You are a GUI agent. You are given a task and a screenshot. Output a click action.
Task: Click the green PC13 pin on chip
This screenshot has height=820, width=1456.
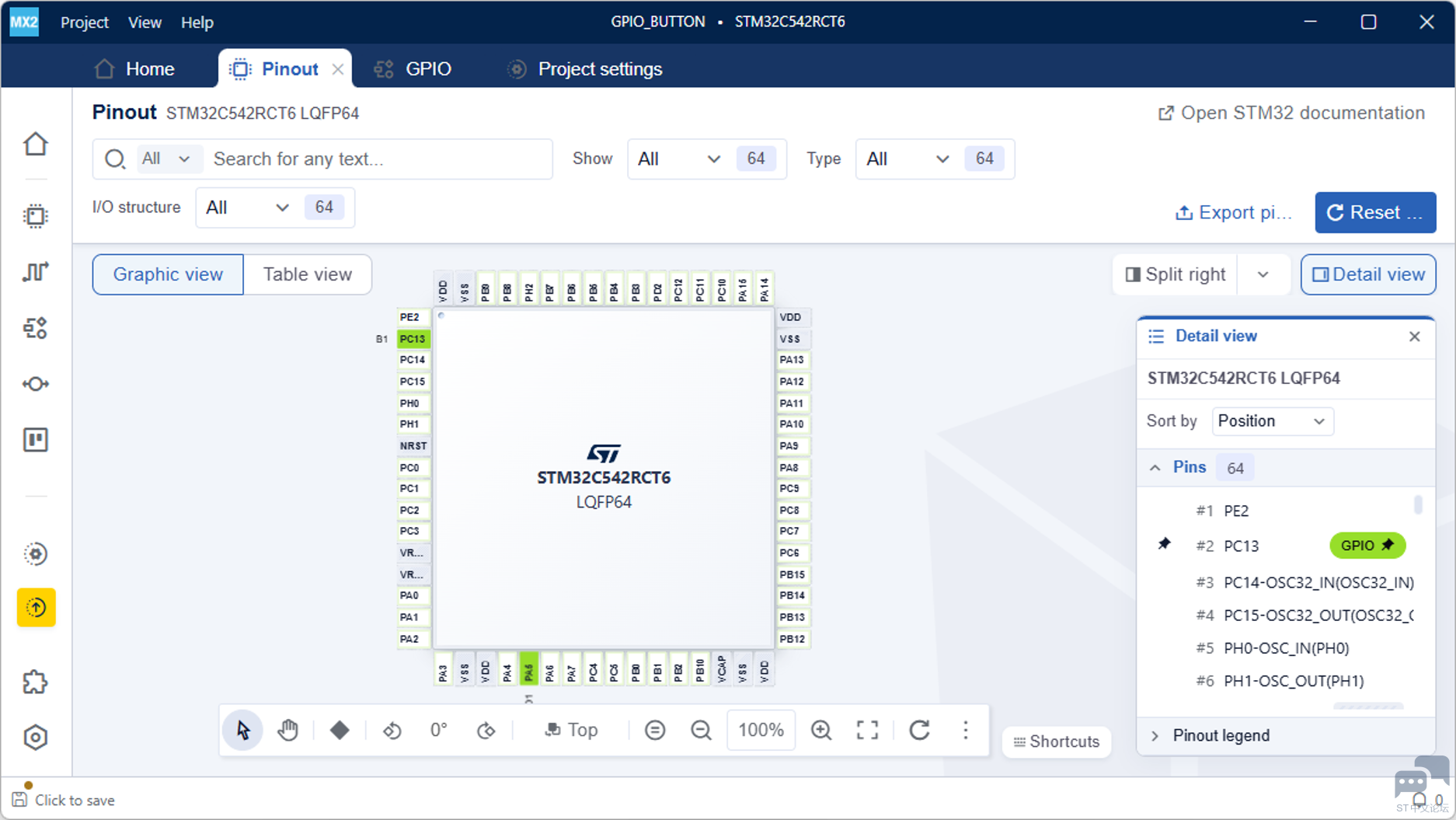[x=413, y=339]
